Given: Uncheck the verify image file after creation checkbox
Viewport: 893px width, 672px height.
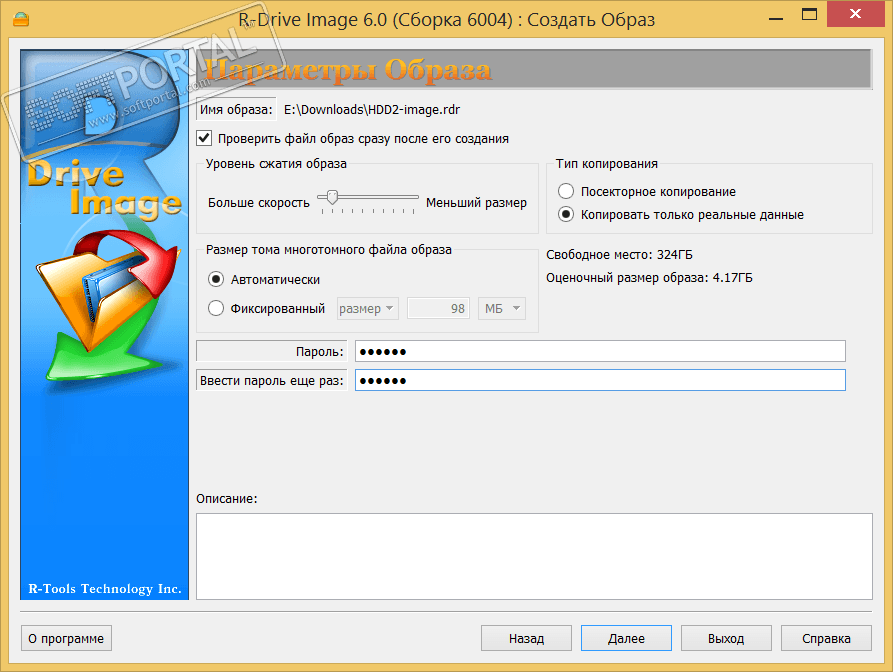Looking at the screenshot, I should 204,138.
